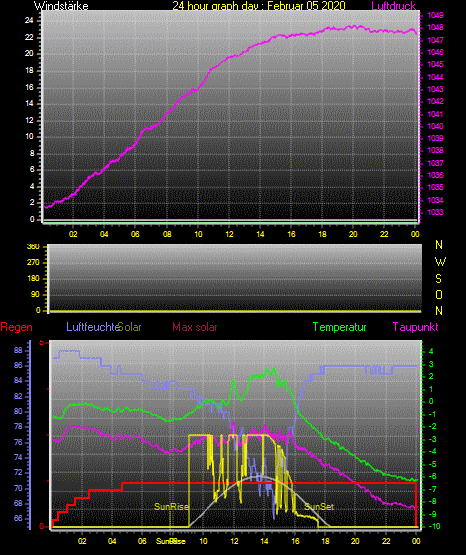
Task: Click hour 16 on temperature graph time axis
Action: [x=295, y=541]
